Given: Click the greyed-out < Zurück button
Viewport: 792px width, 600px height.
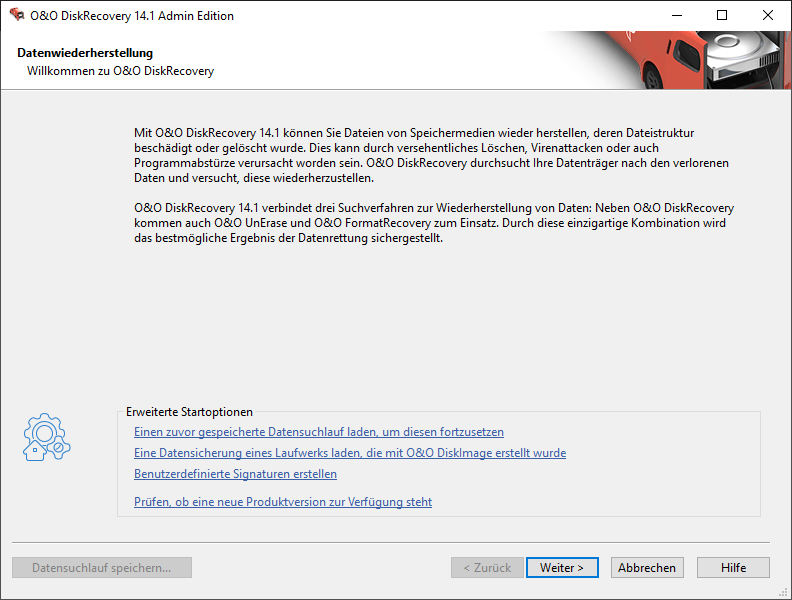Looking at the screenshot, I should (x=486, y=568).
